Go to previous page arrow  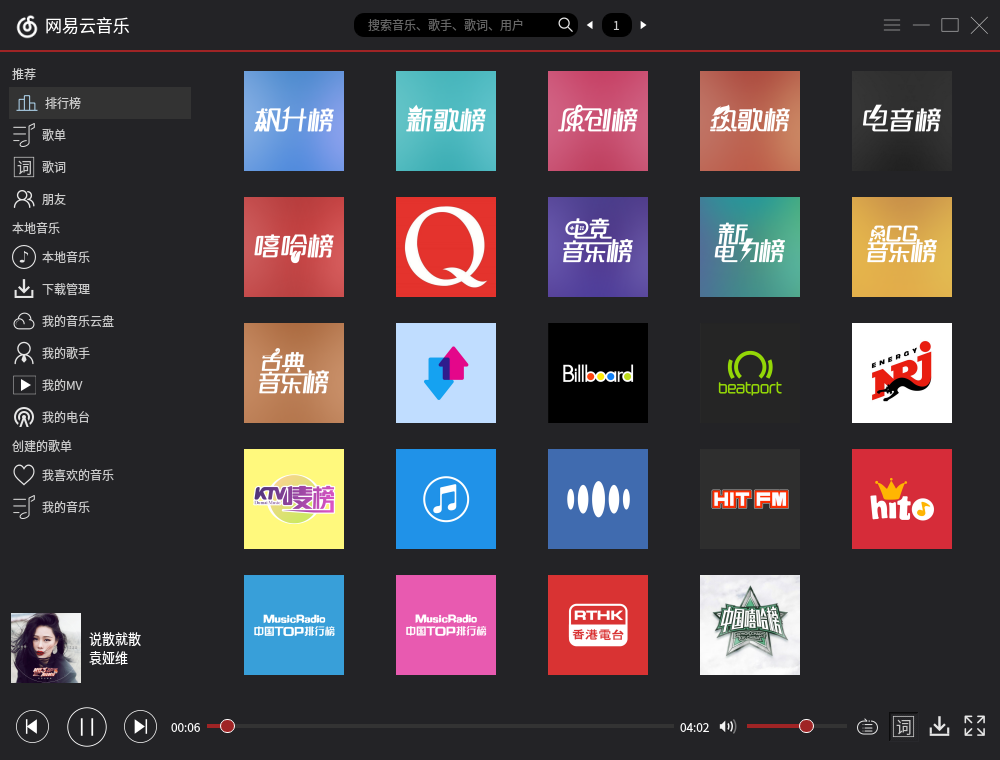pyautogui.click(x=590, y=25)
